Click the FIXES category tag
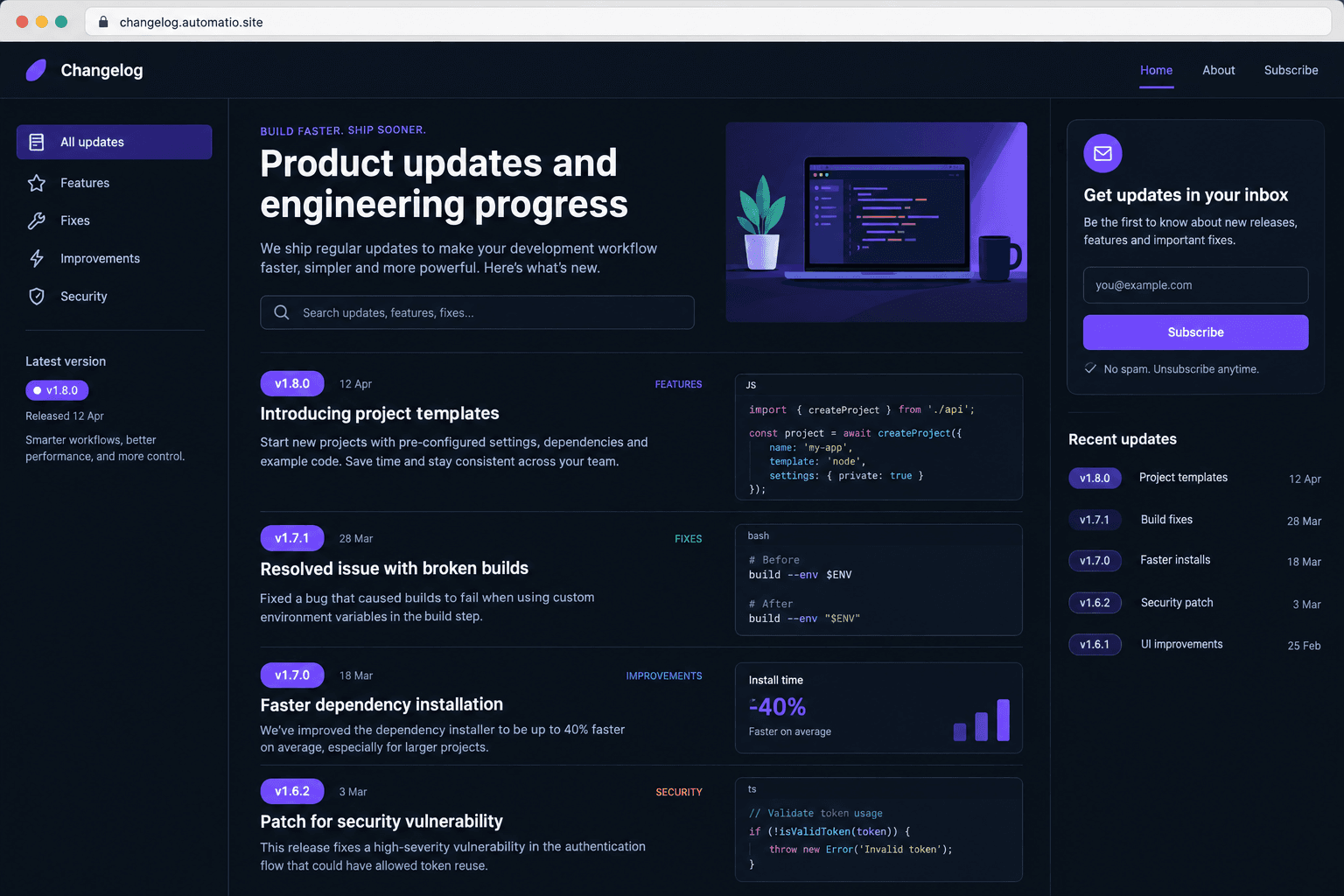 pos(688,539)
